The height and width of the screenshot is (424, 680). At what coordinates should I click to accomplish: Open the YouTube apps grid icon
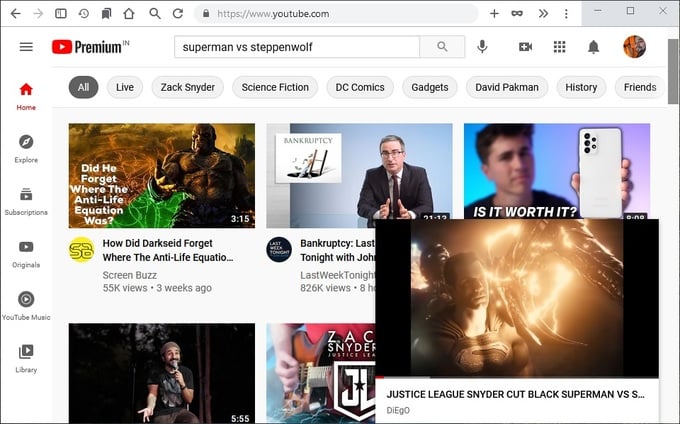(559, 47)
